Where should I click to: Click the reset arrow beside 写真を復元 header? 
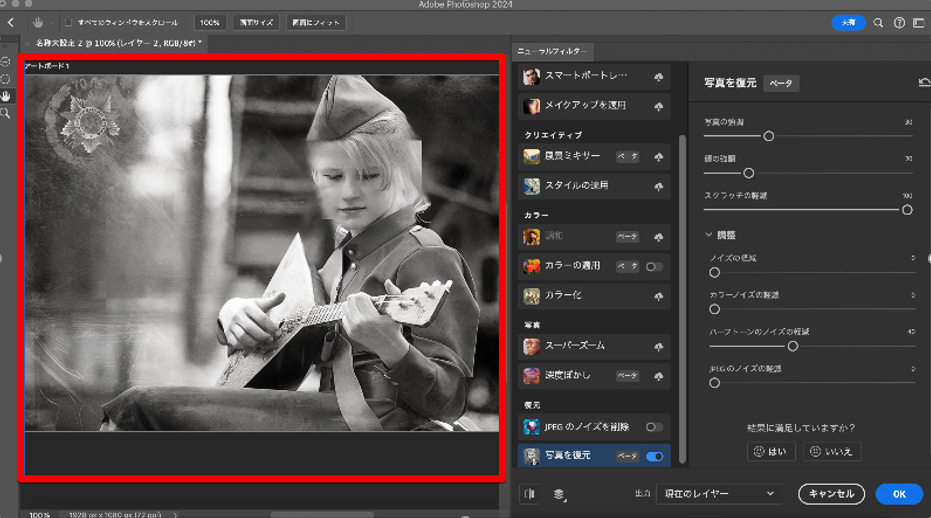click(923, 83)
